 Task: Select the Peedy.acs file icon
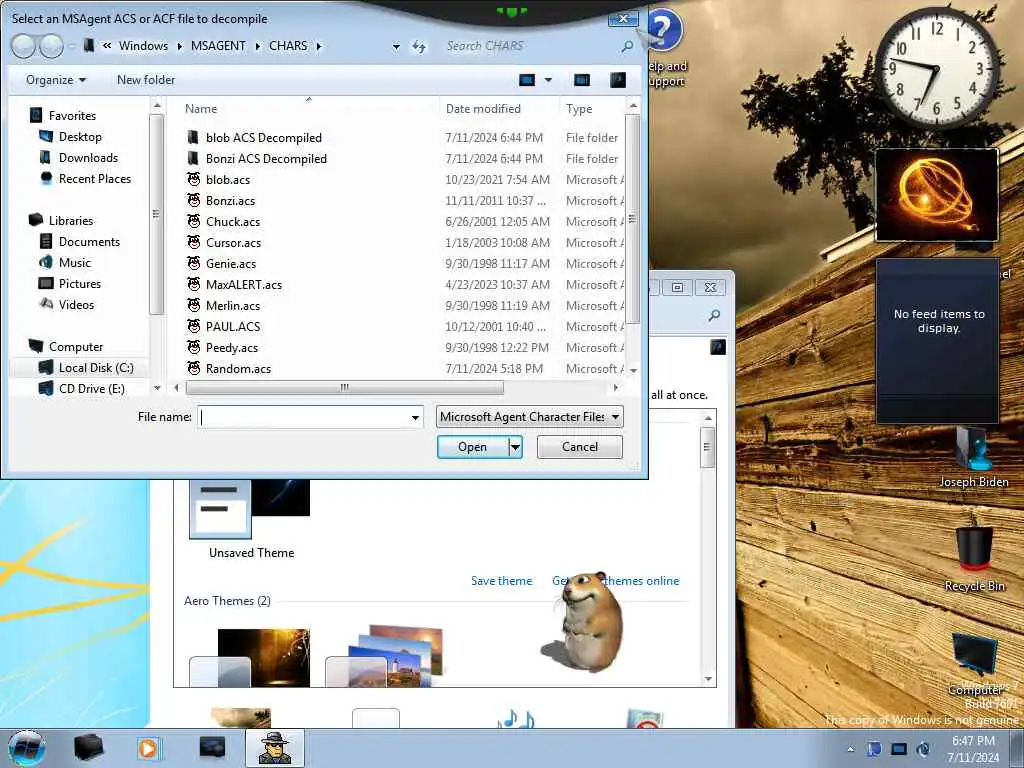pyautogui.click(x=194, y=347)
